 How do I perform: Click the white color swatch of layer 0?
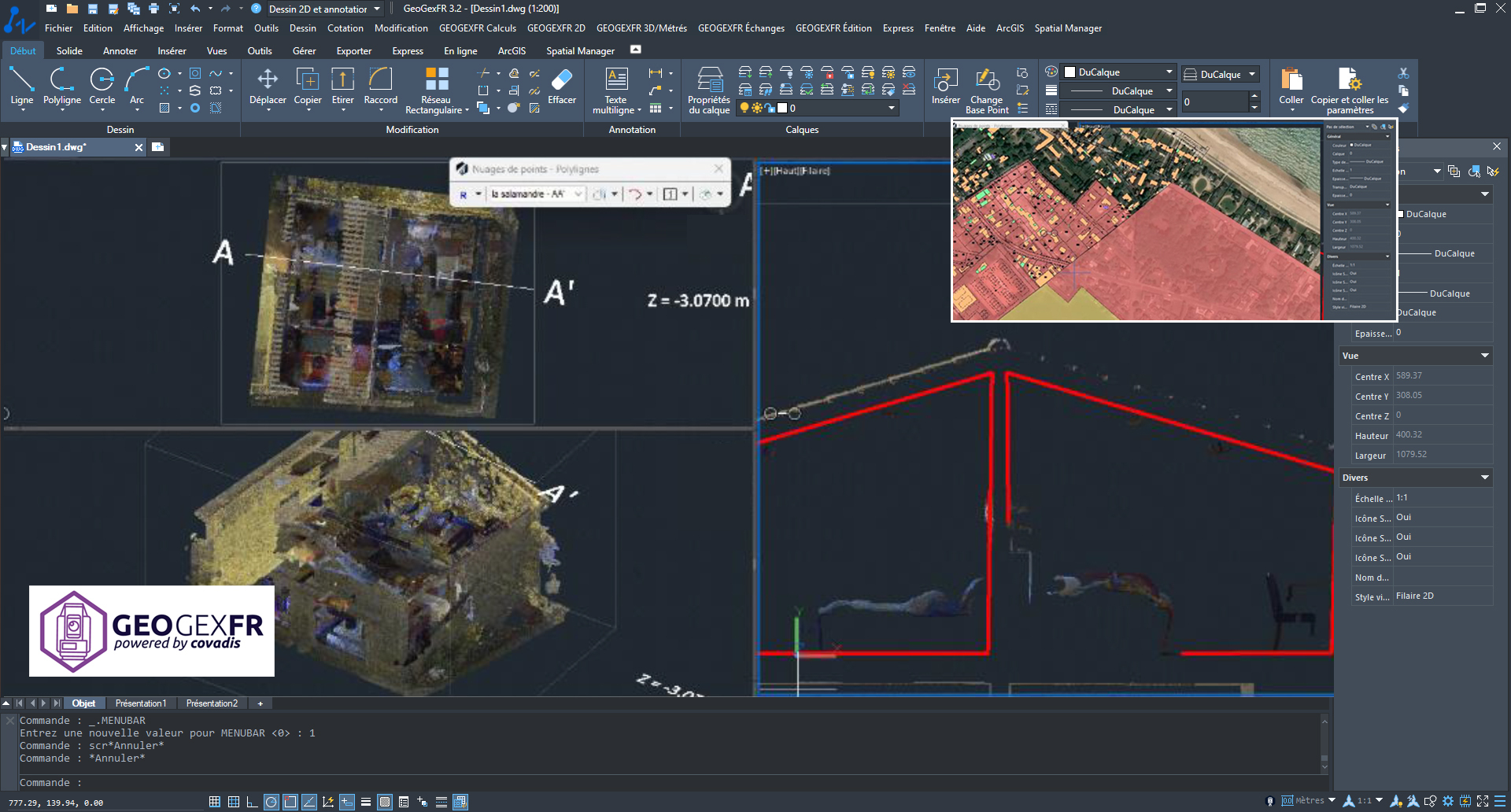(x=782, y=108)
